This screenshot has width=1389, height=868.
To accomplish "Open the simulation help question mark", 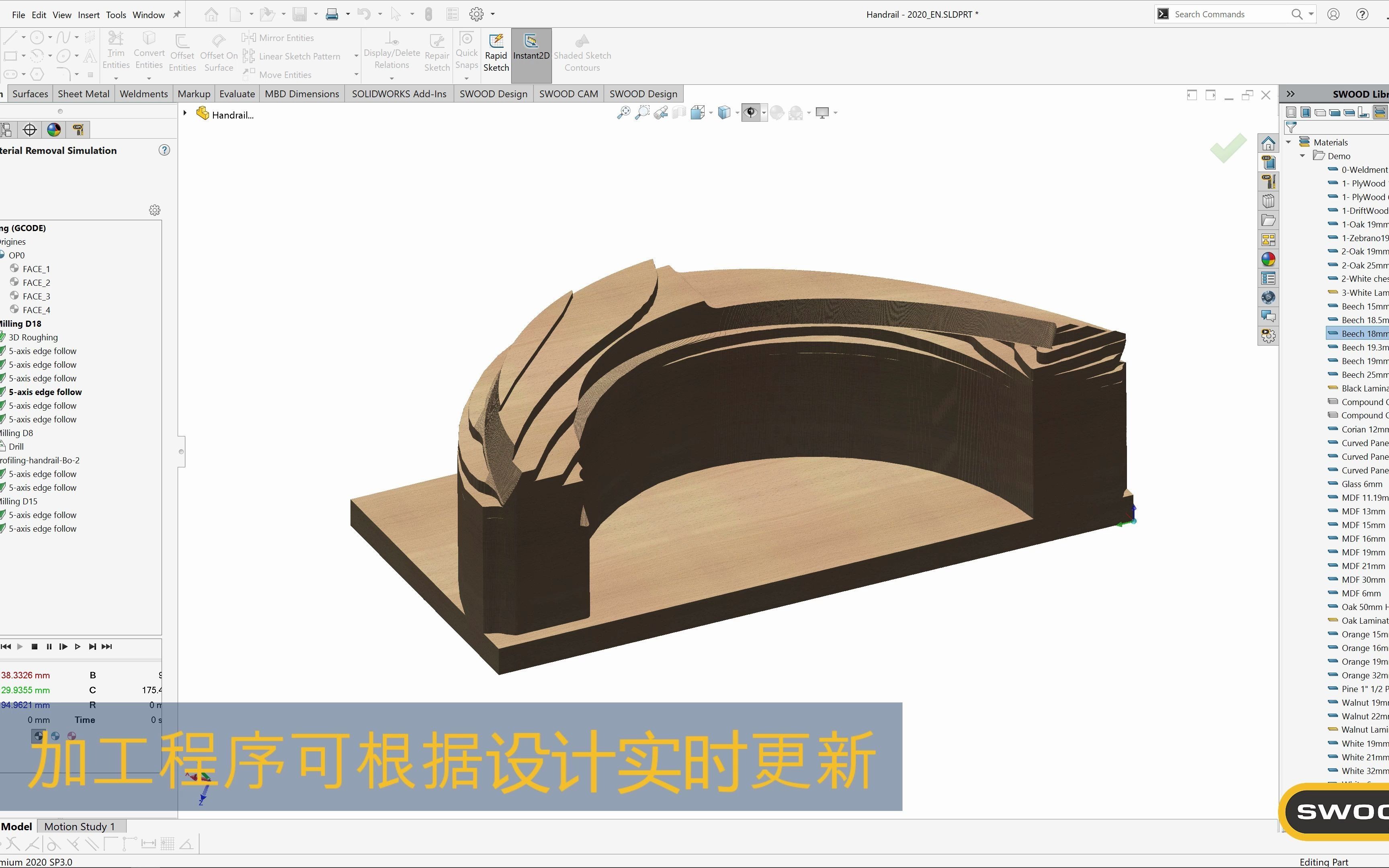I will pos(164,150).
